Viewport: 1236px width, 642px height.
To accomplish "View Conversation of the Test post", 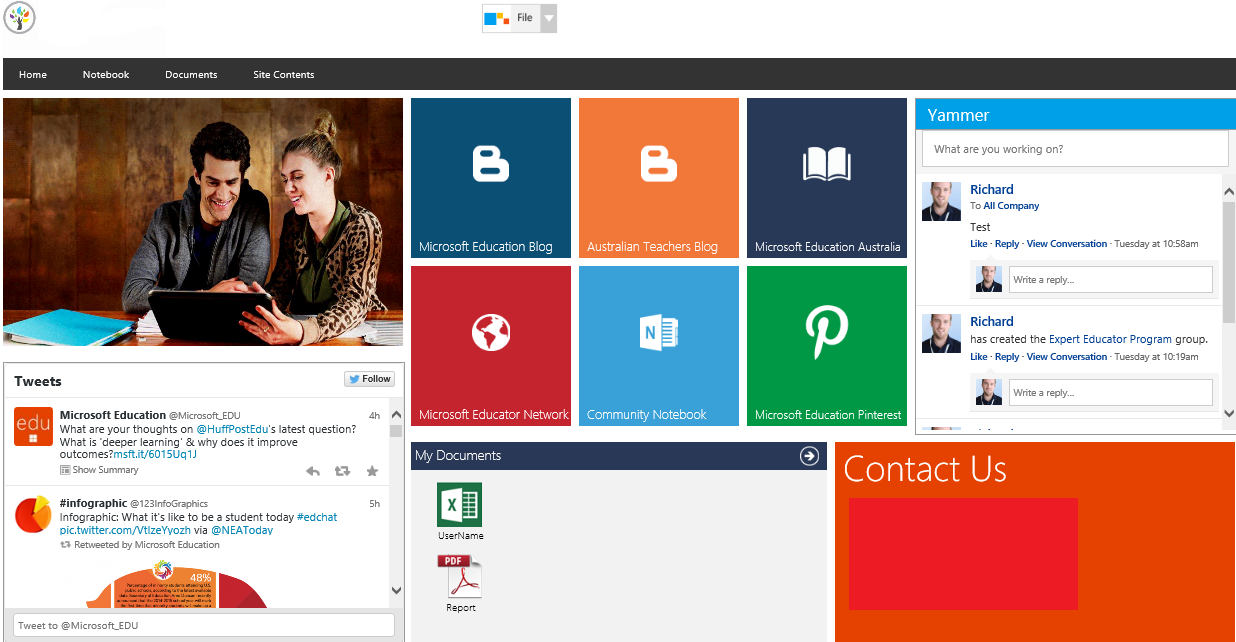I will click(x=1067, y=244).
